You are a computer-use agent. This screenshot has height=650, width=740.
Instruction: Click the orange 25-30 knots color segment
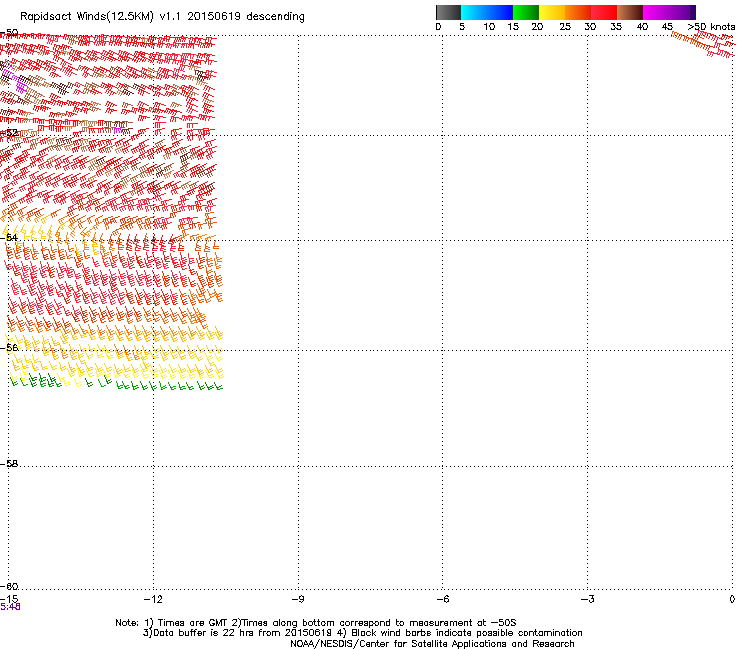578,12
